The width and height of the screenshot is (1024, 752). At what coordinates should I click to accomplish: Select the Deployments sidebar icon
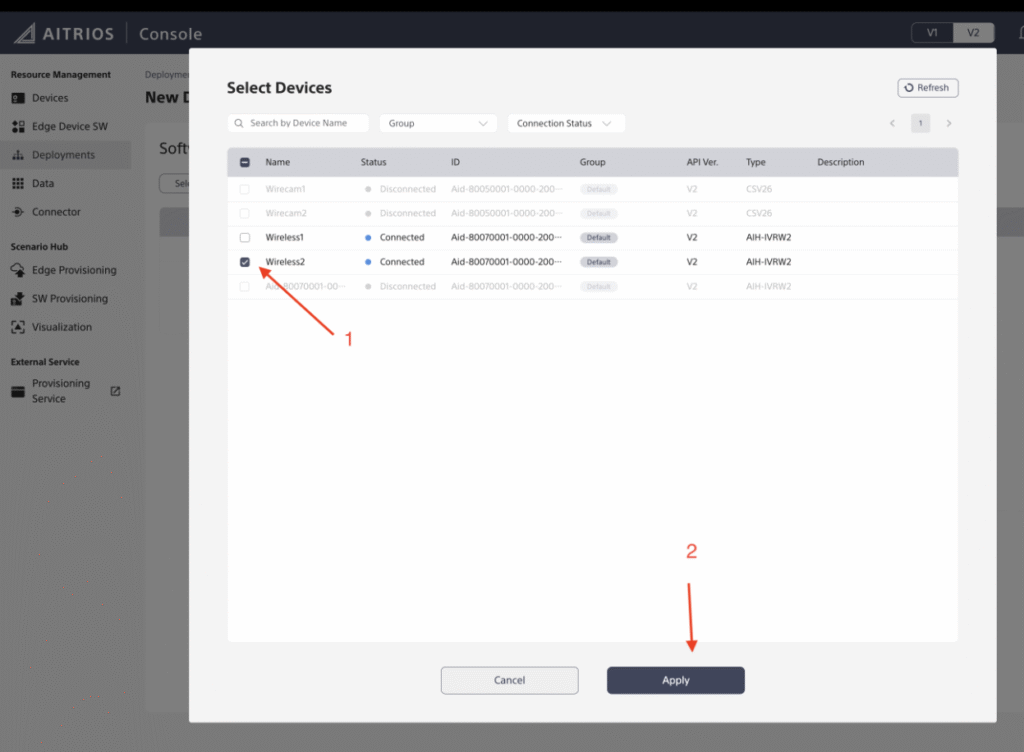[x=18, y=155]
